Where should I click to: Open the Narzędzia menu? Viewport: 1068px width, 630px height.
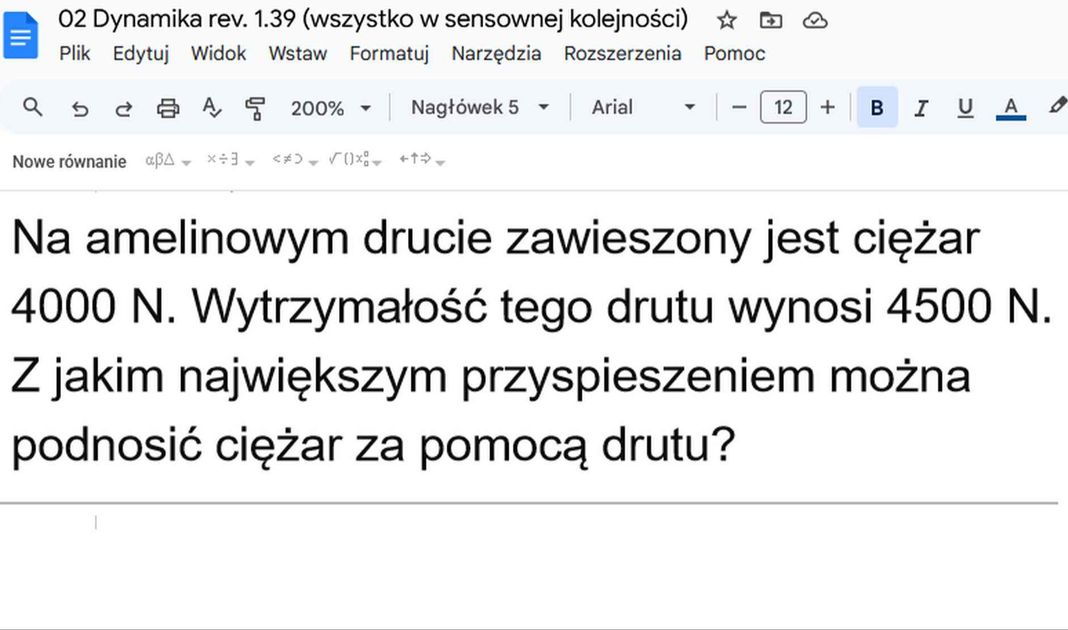click(x=496, y=54)
